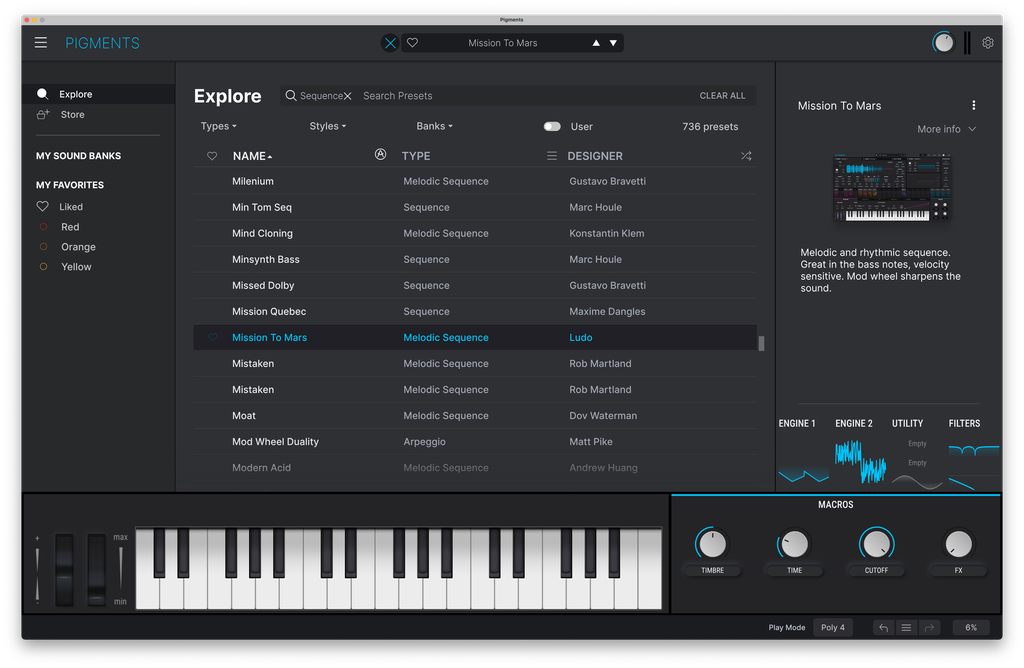
Task: Toggle the Arturia featured filter icon
Action: pyautogui.click(x=380, y=154)
